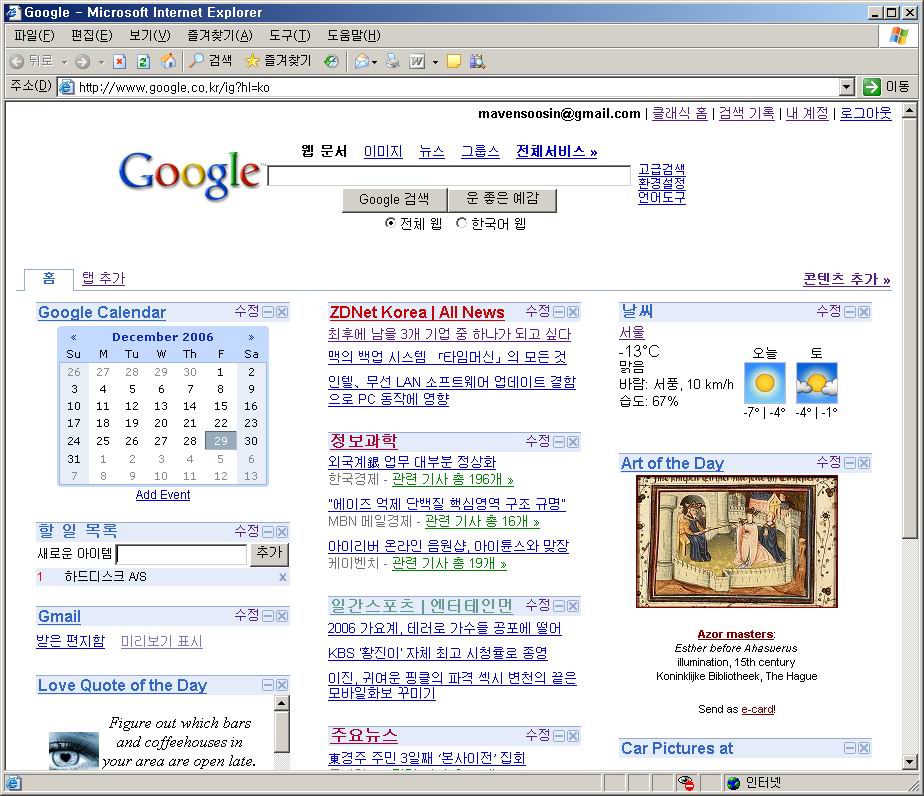
Task: Click the Stop loading icon
Action: tap(120, 61)
